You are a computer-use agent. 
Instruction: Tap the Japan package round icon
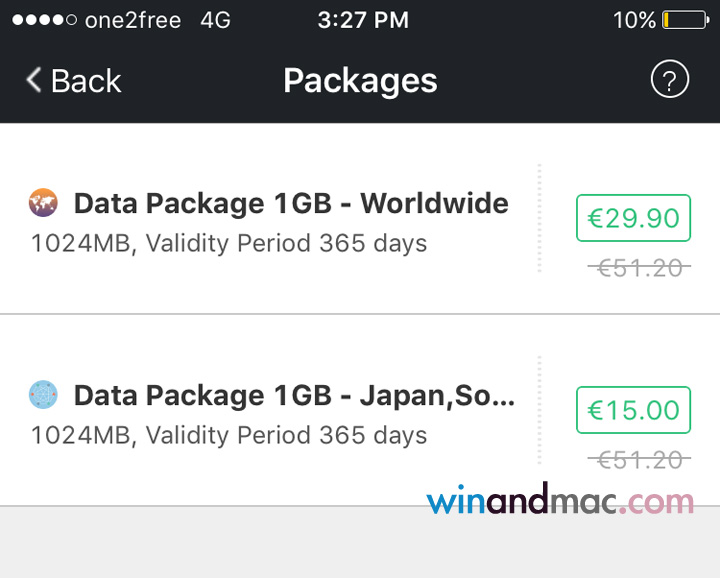point(44,395)
